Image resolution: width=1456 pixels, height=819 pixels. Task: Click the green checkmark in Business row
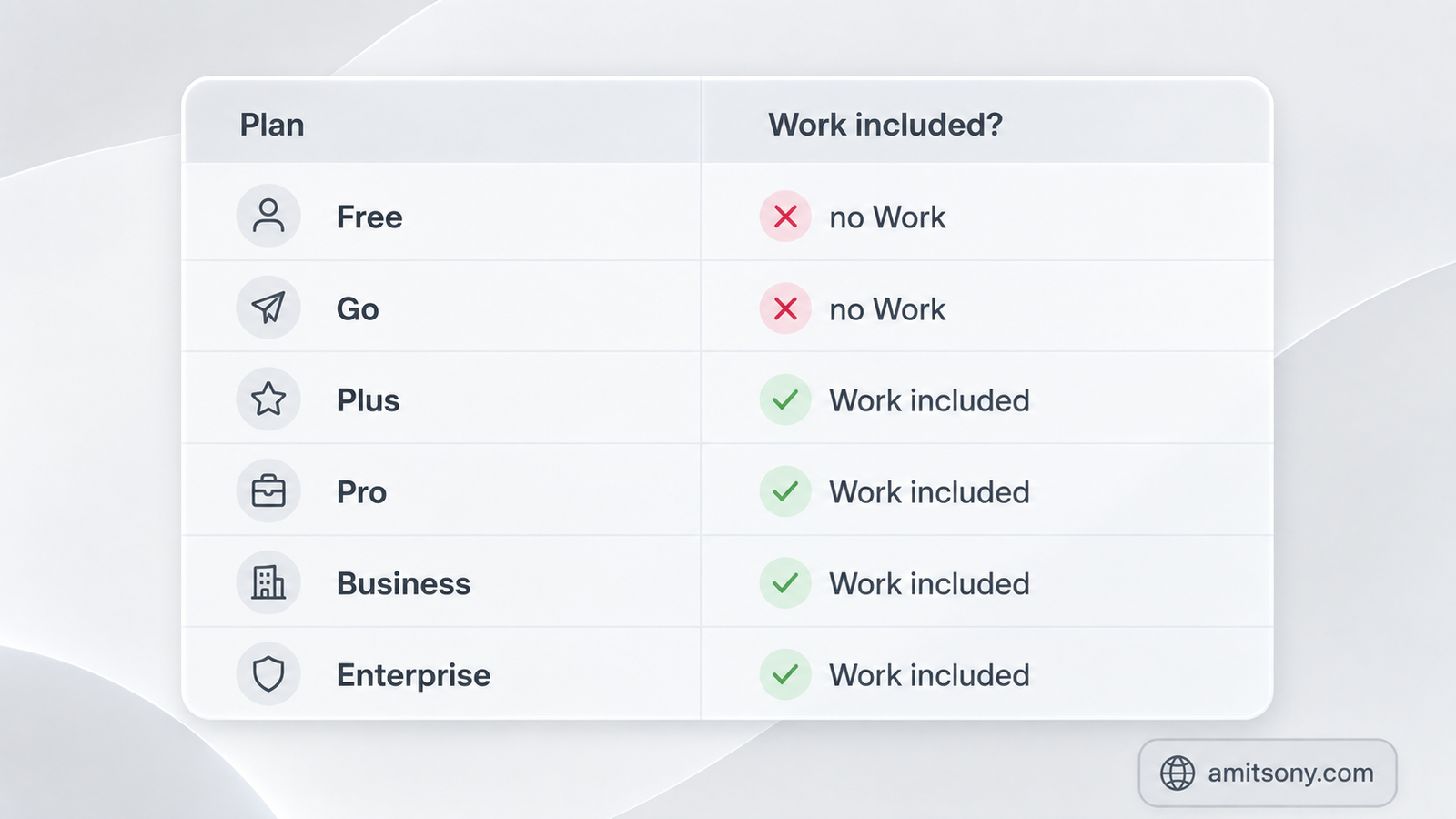(785, 583)
